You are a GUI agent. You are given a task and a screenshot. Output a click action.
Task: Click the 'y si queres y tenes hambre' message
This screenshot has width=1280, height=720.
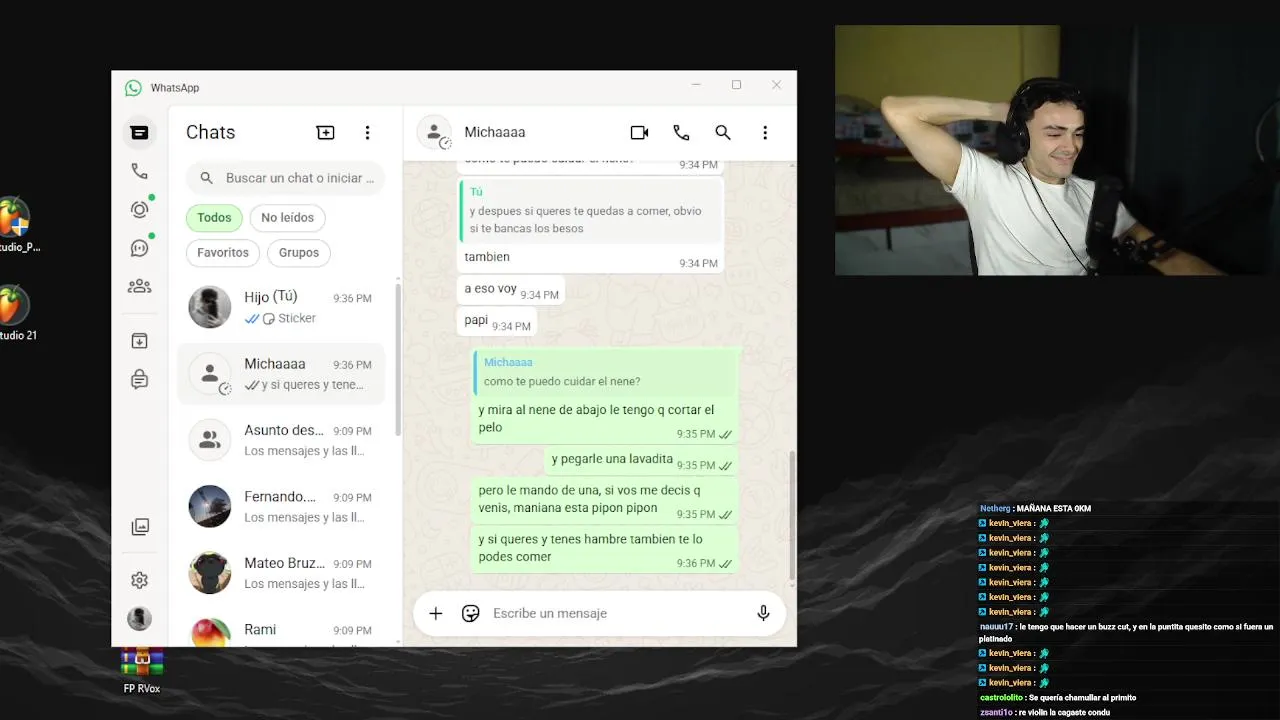pyautogui.click(x=605, y=550)
